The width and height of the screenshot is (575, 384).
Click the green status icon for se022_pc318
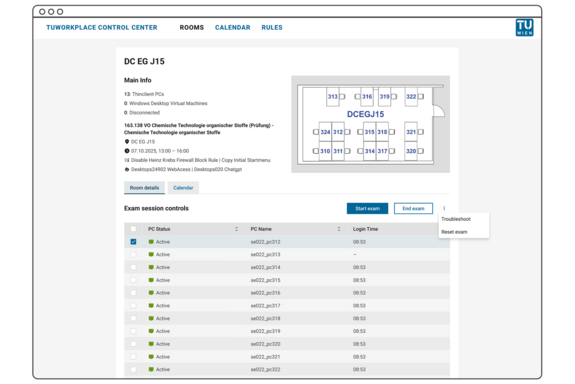[151, 318]
